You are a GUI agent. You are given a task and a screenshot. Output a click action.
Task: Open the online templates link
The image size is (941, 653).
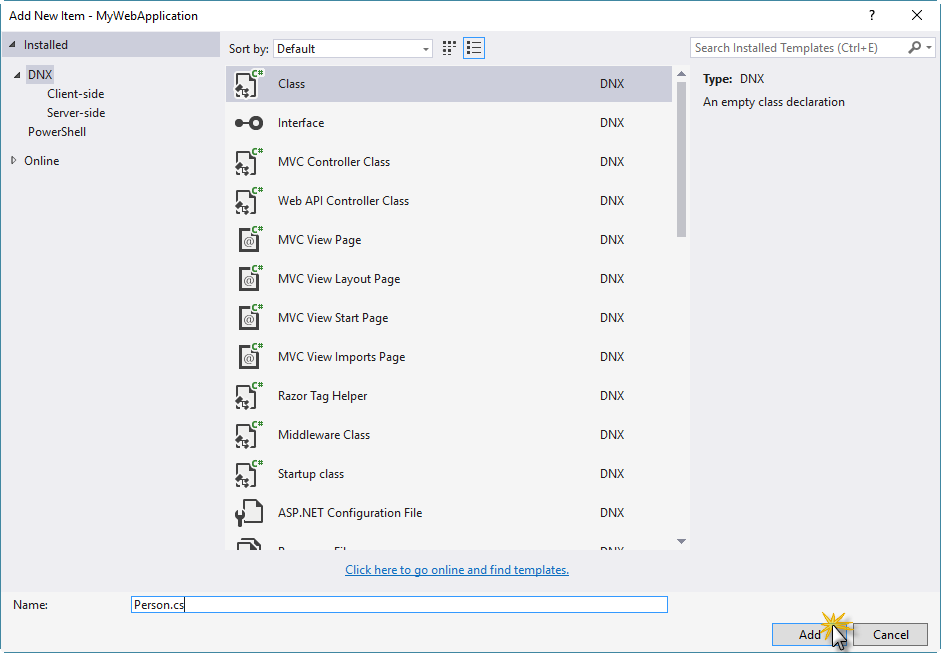(457, 570)
